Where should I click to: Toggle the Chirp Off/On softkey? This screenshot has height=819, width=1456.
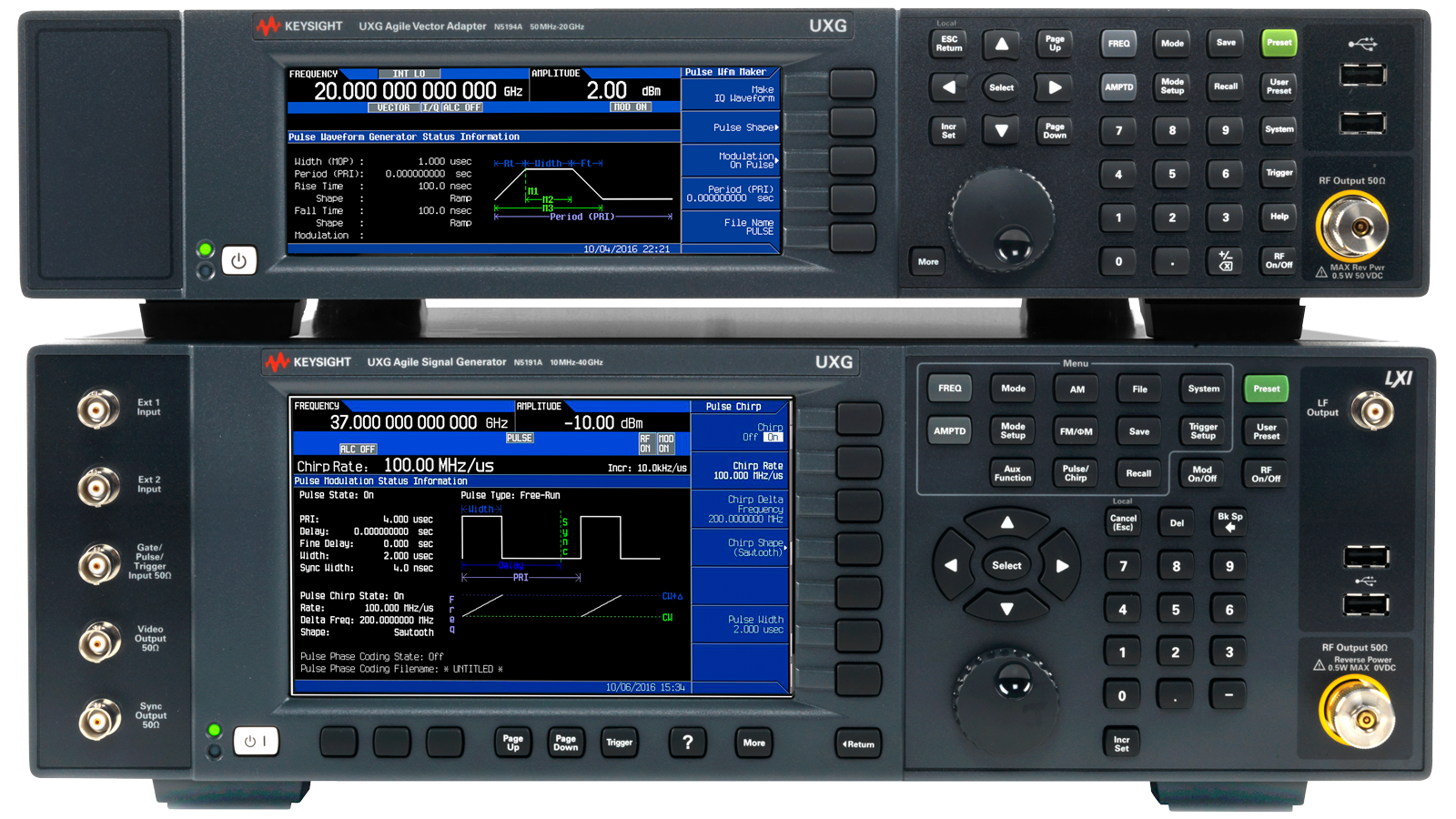click(x=739, y=432)
